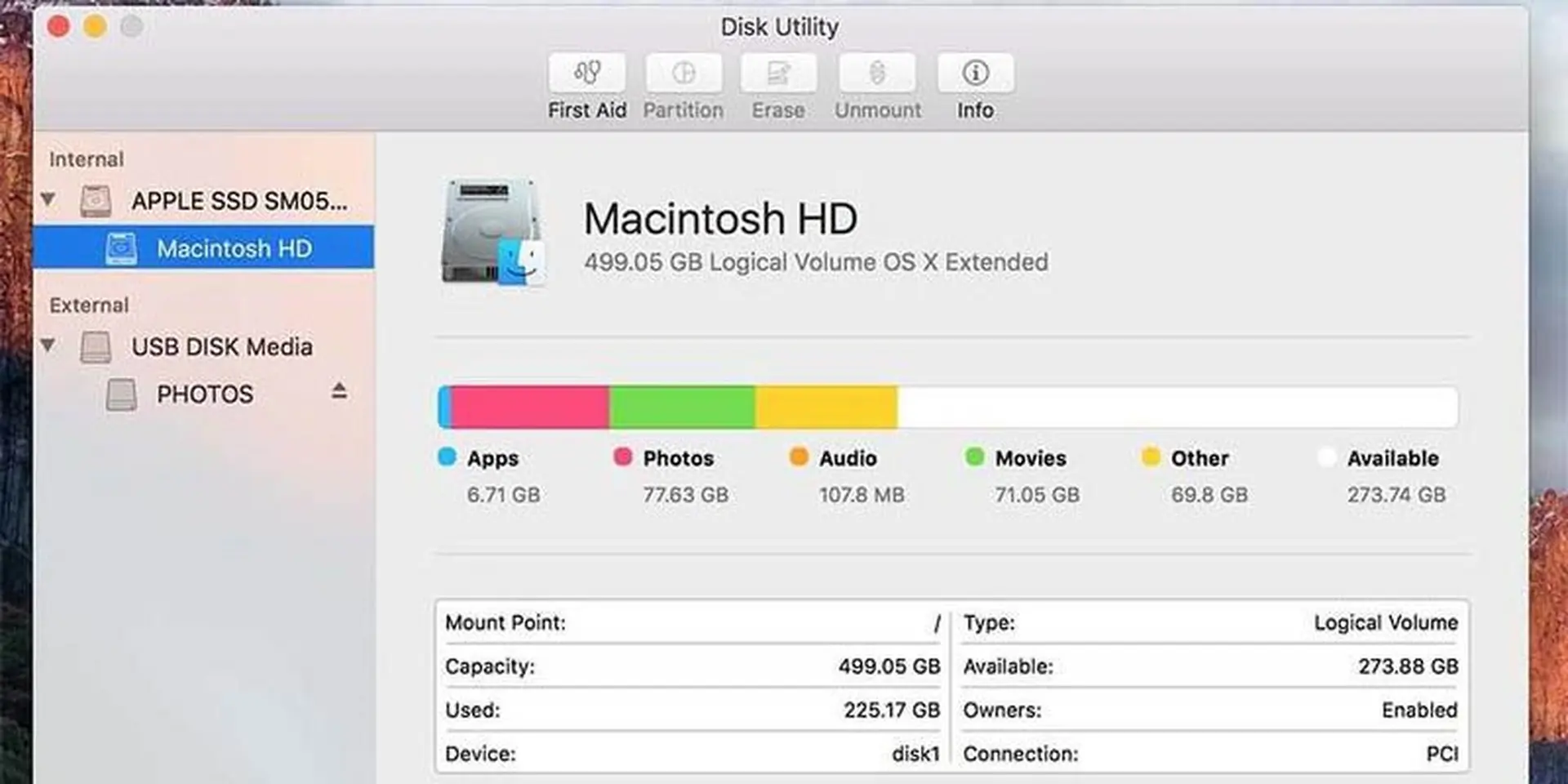Minimize the Disk Utility window
1568x784 pixels.
pyautogui.click(x=95, y=26)
